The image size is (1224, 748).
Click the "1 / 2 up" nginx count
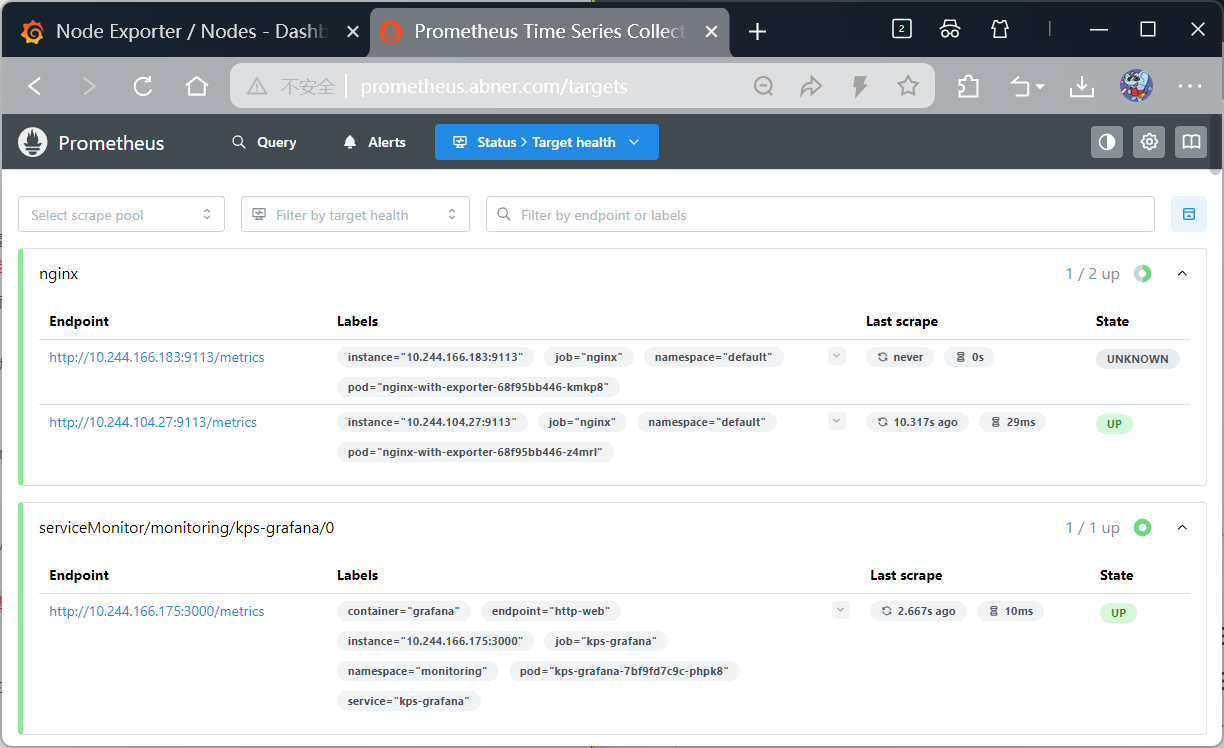[1092, 273]
